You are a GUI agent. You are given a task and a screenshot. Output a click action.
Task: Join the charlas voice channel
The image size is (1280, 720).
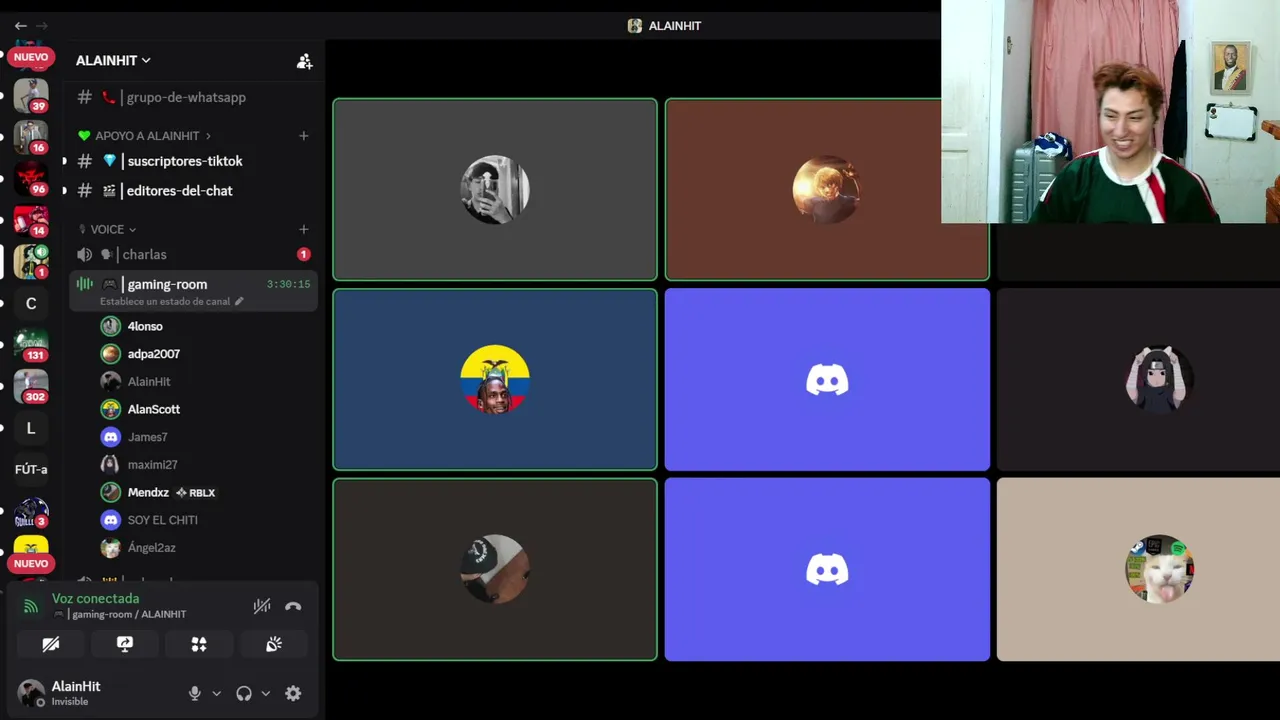(x=193, y=254)
